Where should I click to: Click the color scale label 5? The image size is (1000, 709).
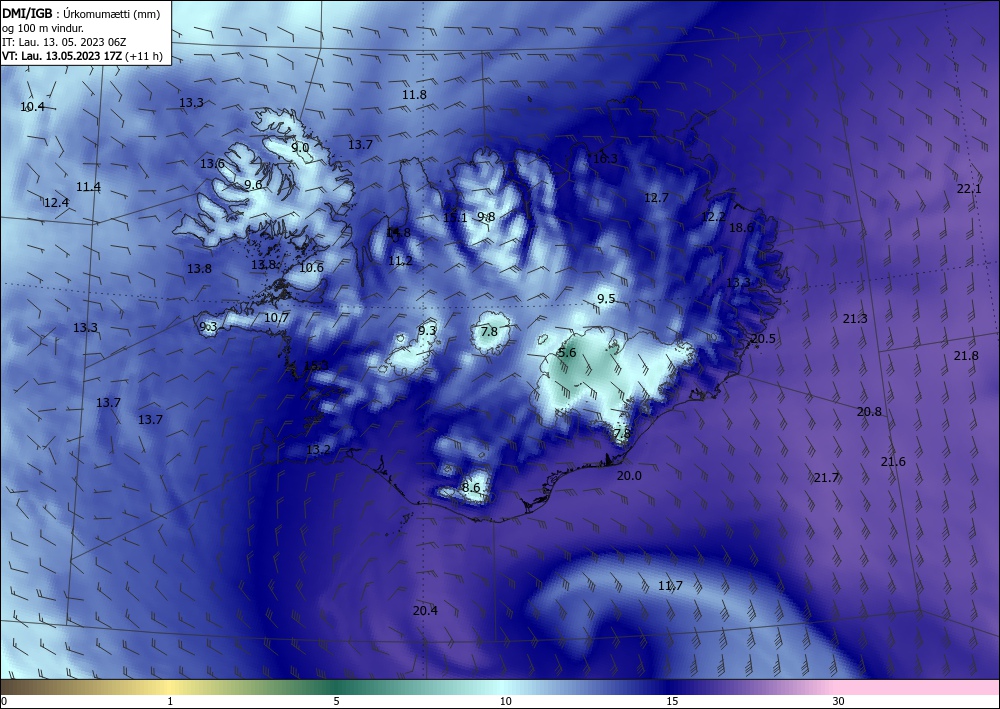pos(336,701)
